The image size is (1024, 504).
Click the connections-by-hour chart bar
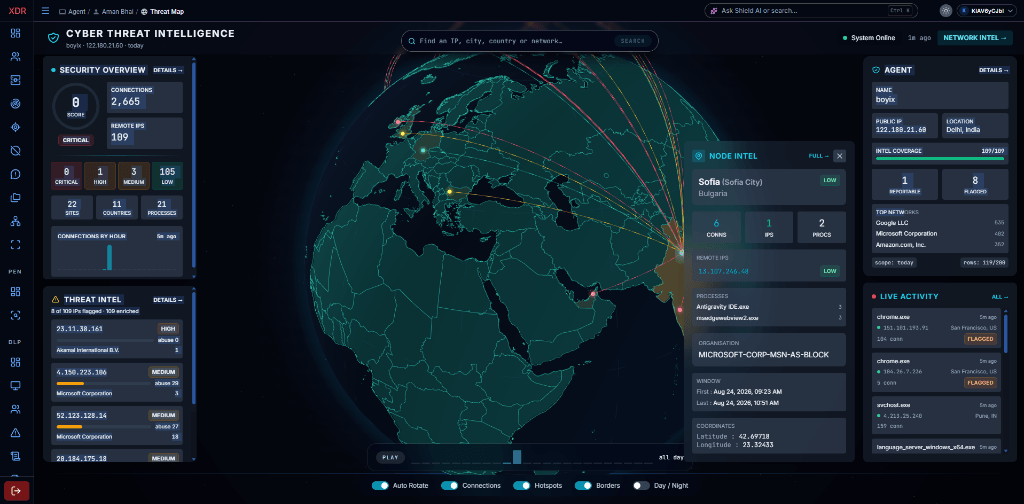tap(109, 257)
